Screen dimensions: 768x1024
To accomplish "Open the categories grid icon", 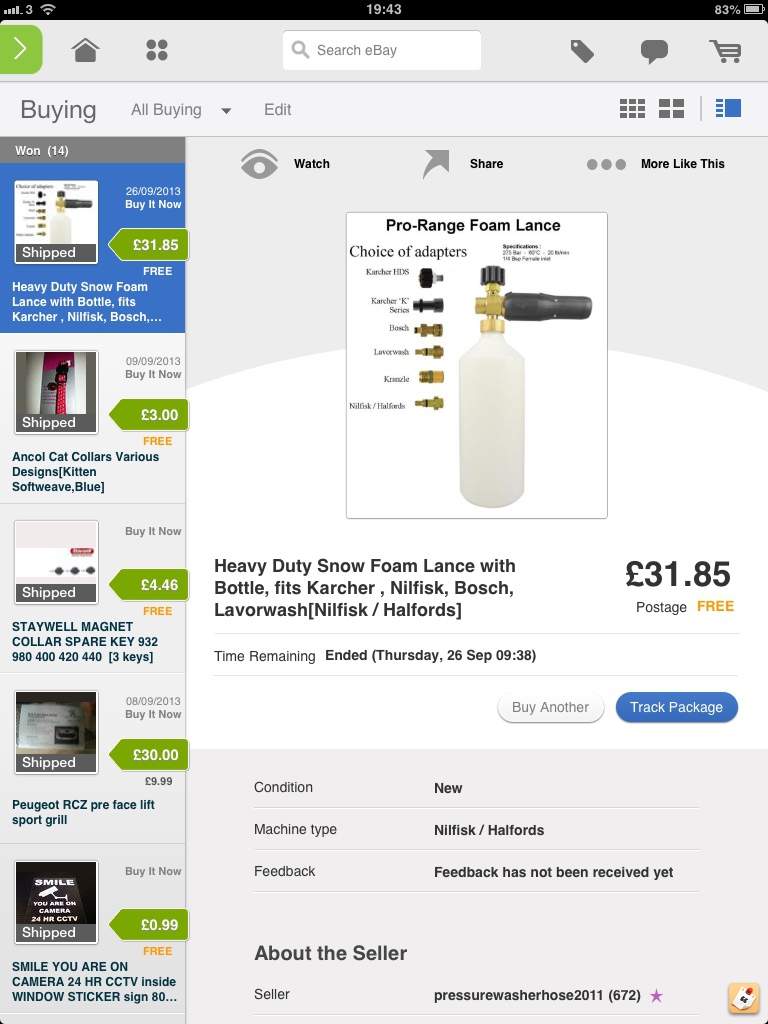I will click(157, 50).
